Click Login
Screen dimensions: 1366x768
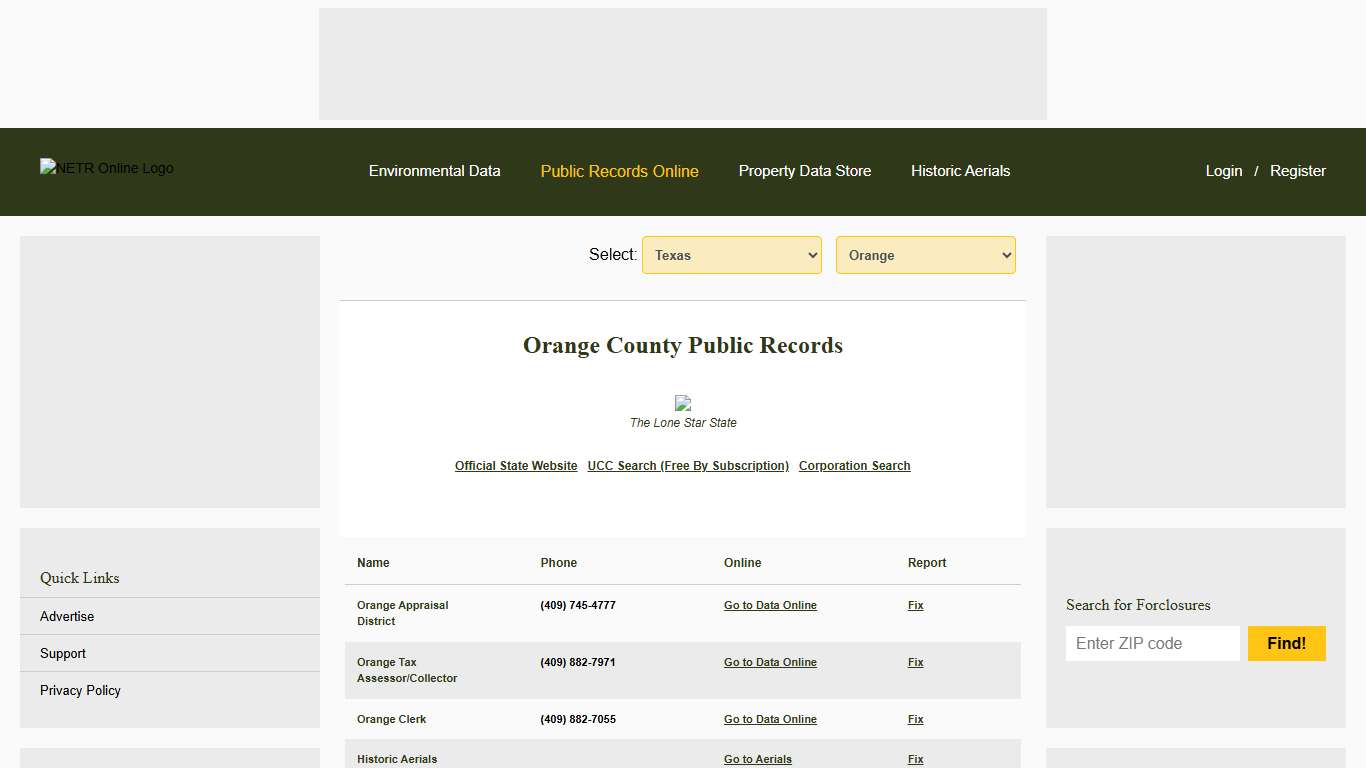[x=1223, y=171]
